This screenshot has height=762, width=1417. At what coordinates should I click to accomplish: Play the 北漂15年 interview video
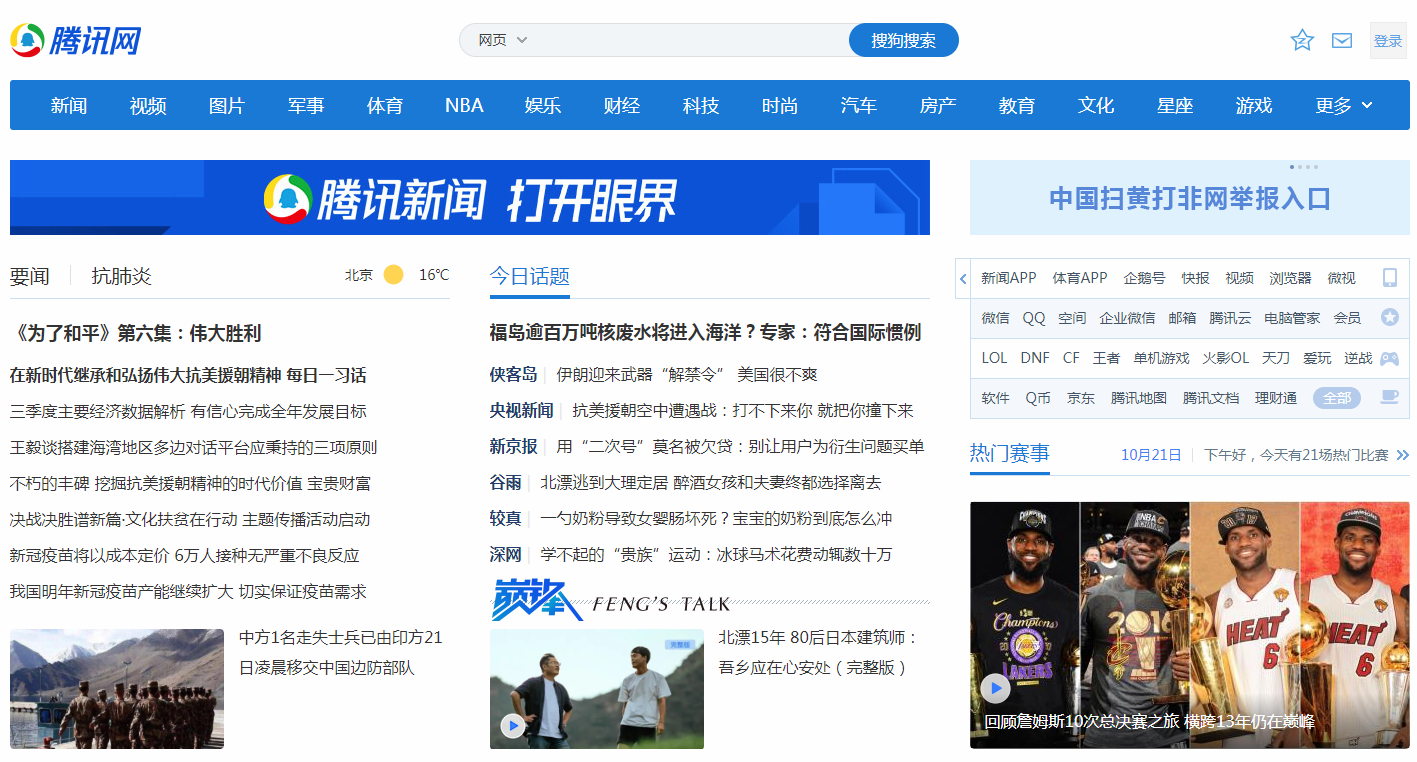[x=513, y=726]
